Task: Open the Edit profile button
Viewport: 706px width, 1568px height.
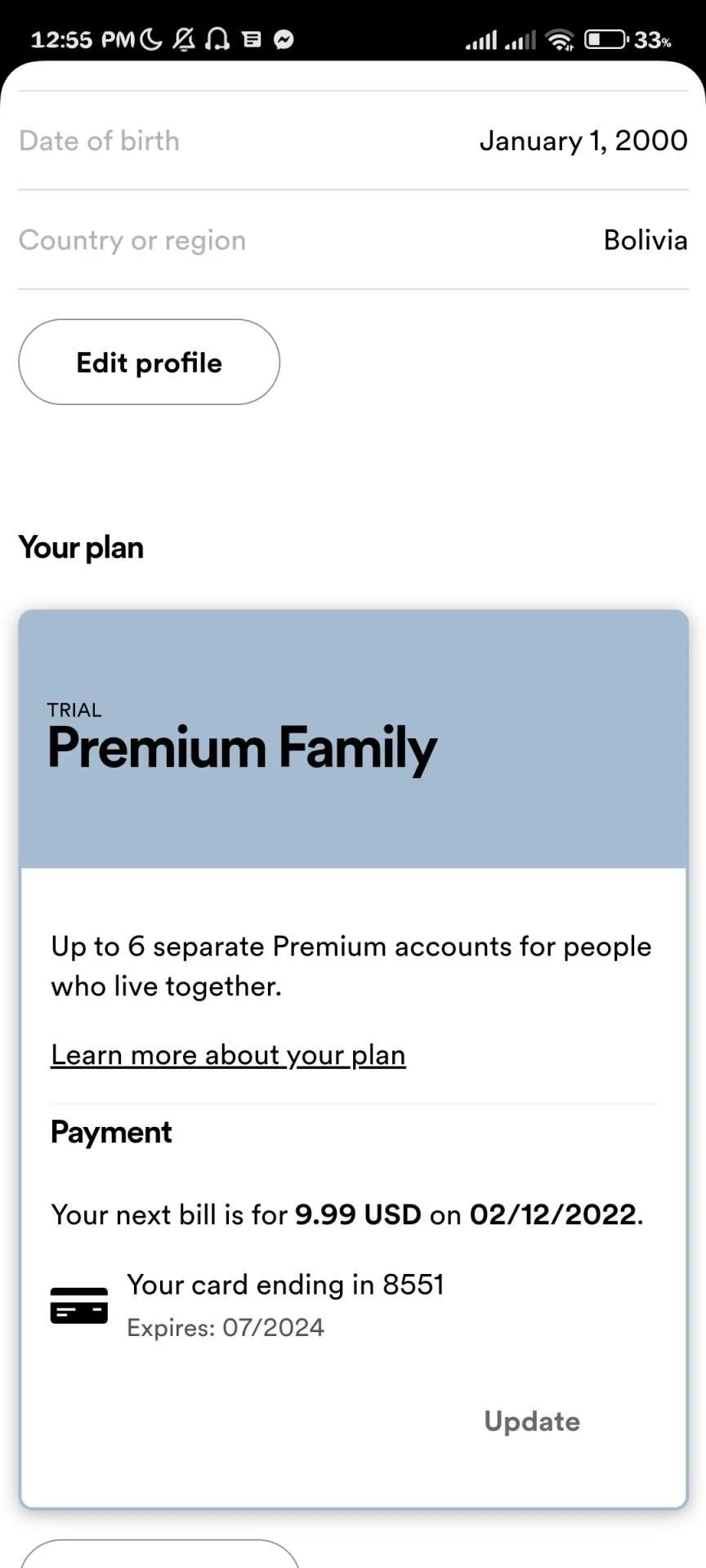Action: [x=150, y=362]
